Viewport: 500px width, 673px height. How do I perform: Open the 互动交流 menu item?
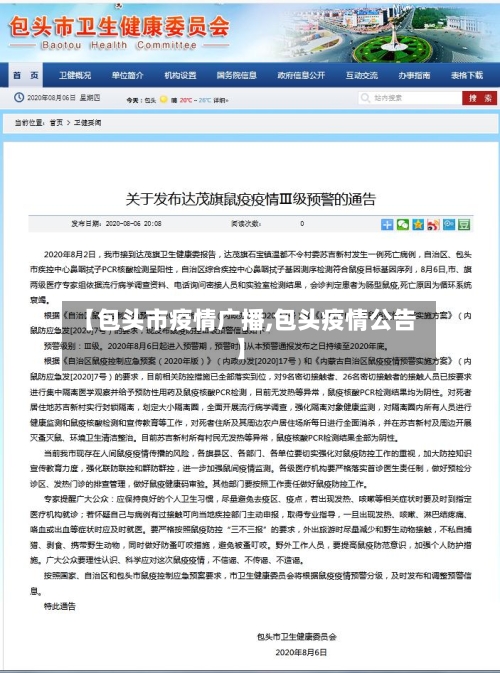click(x=362, y=76)
